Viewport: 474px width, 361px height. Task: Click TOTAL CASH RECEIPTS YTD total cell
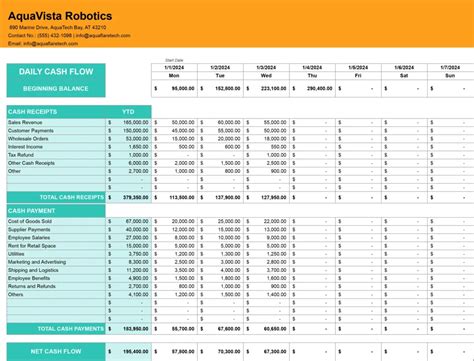pyautogui.click(x=128, y=197)
